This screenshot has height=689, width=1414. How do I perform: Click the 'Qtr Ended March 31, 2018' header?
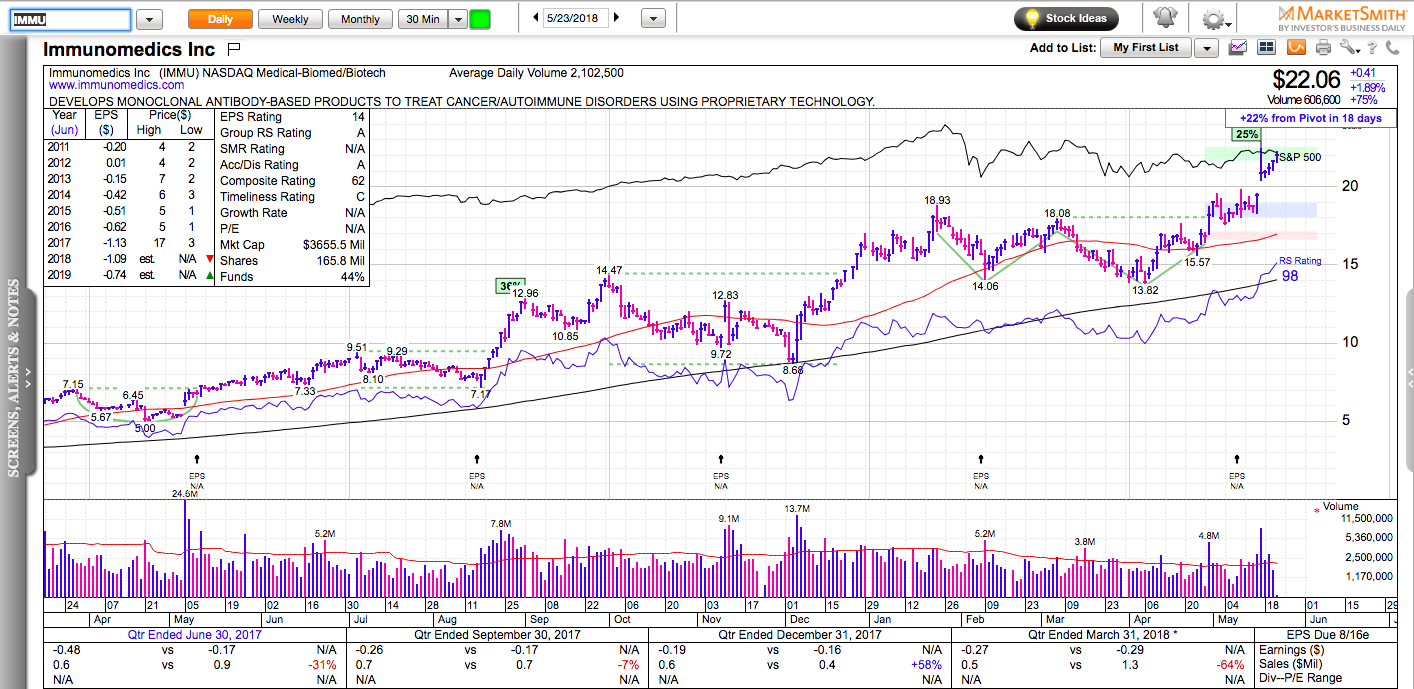tap(1102, 635)
